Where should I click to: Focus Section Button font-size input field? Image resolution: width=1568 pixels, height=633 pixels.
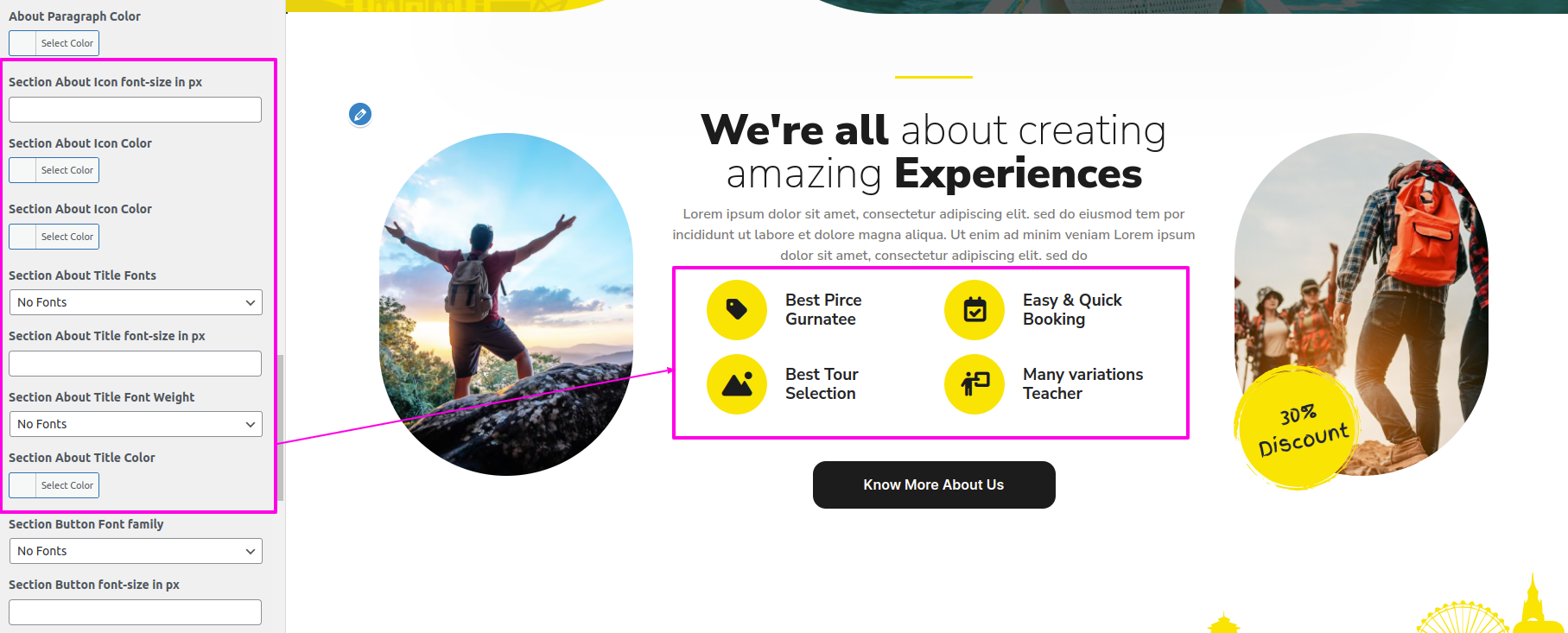135,612
